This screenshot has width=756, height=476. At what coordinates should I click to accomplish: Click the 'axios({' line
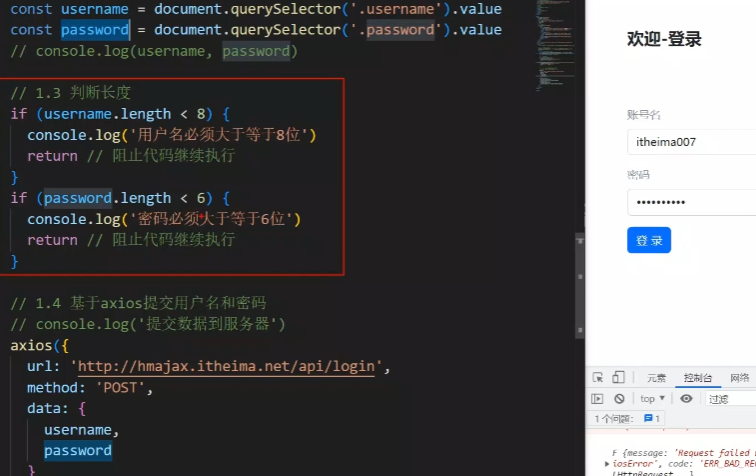[x=40, y=345]
